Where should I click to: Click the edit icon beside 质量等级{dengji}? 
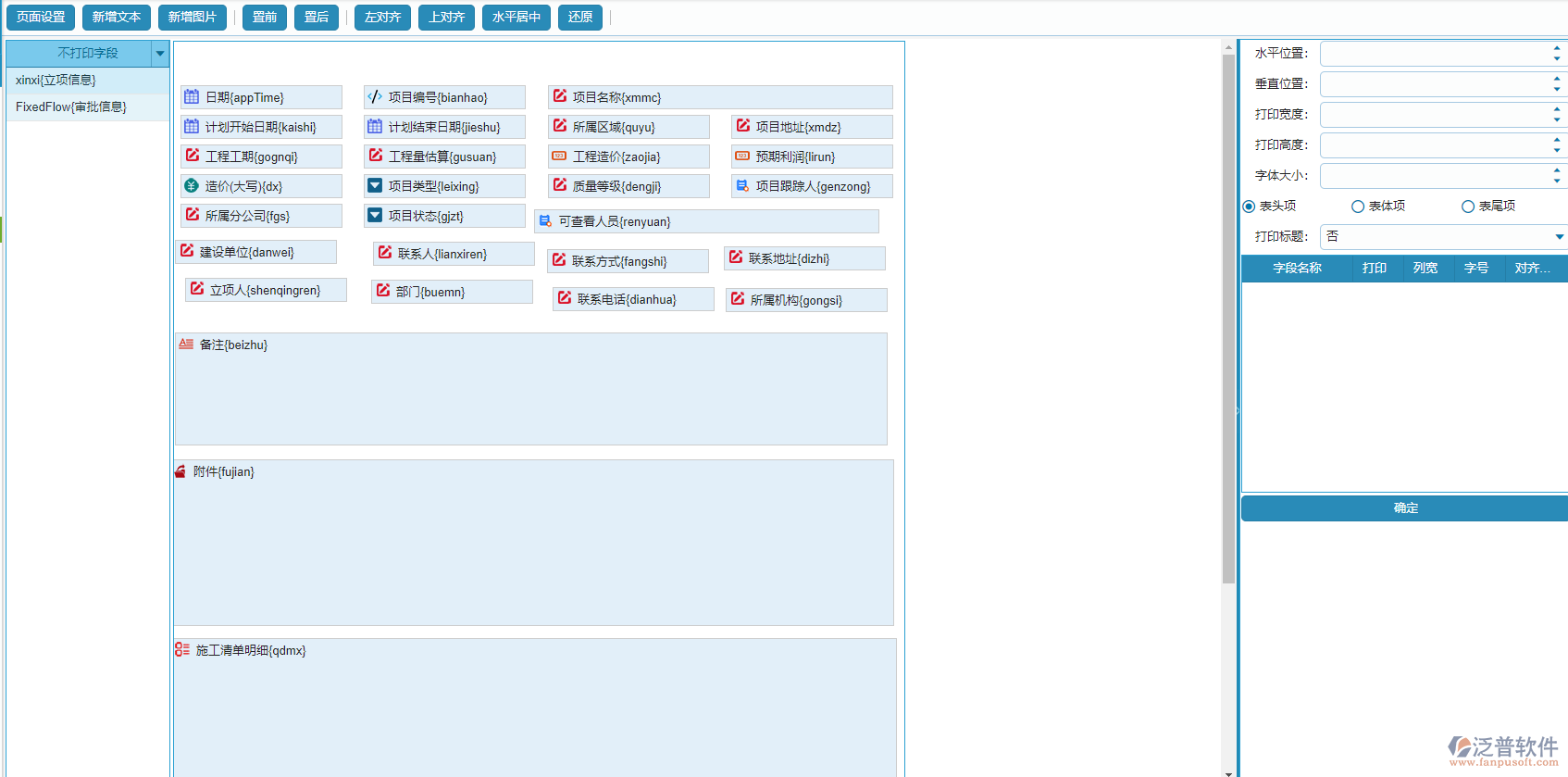coord(560,184)
